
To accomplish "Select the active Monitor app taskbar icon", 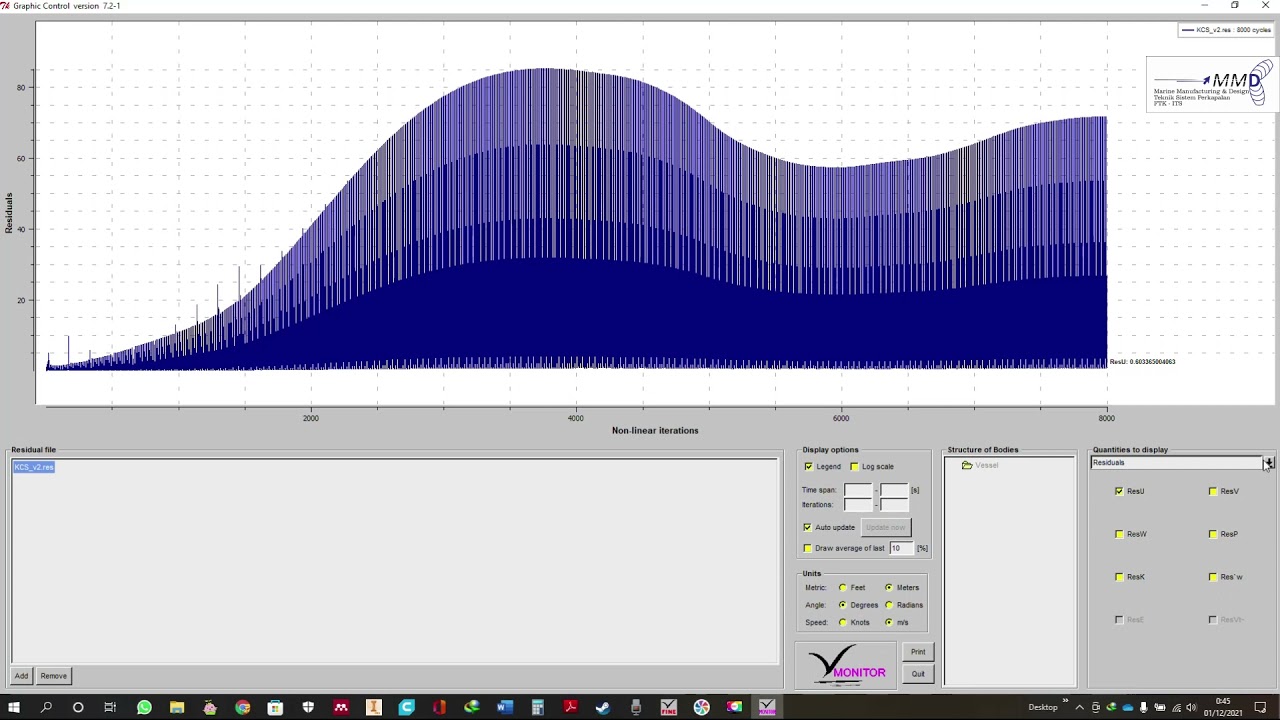I will pyautogui.click(x=767, y=708).
